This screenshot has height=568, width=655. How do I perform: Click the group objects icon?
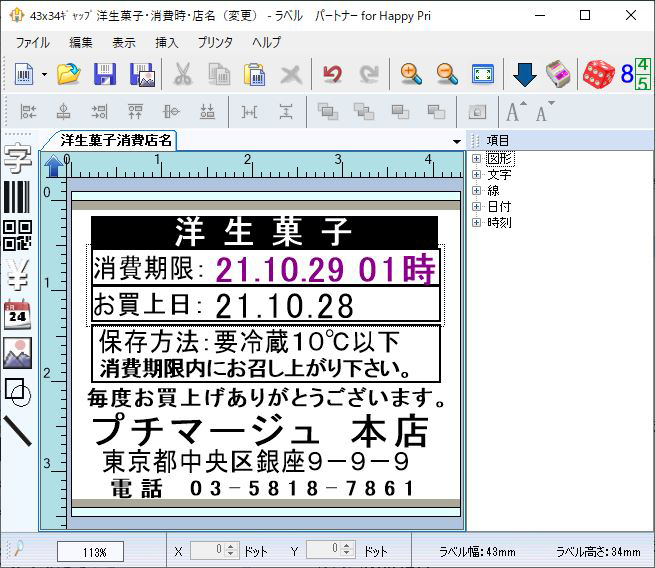point(477,112)
